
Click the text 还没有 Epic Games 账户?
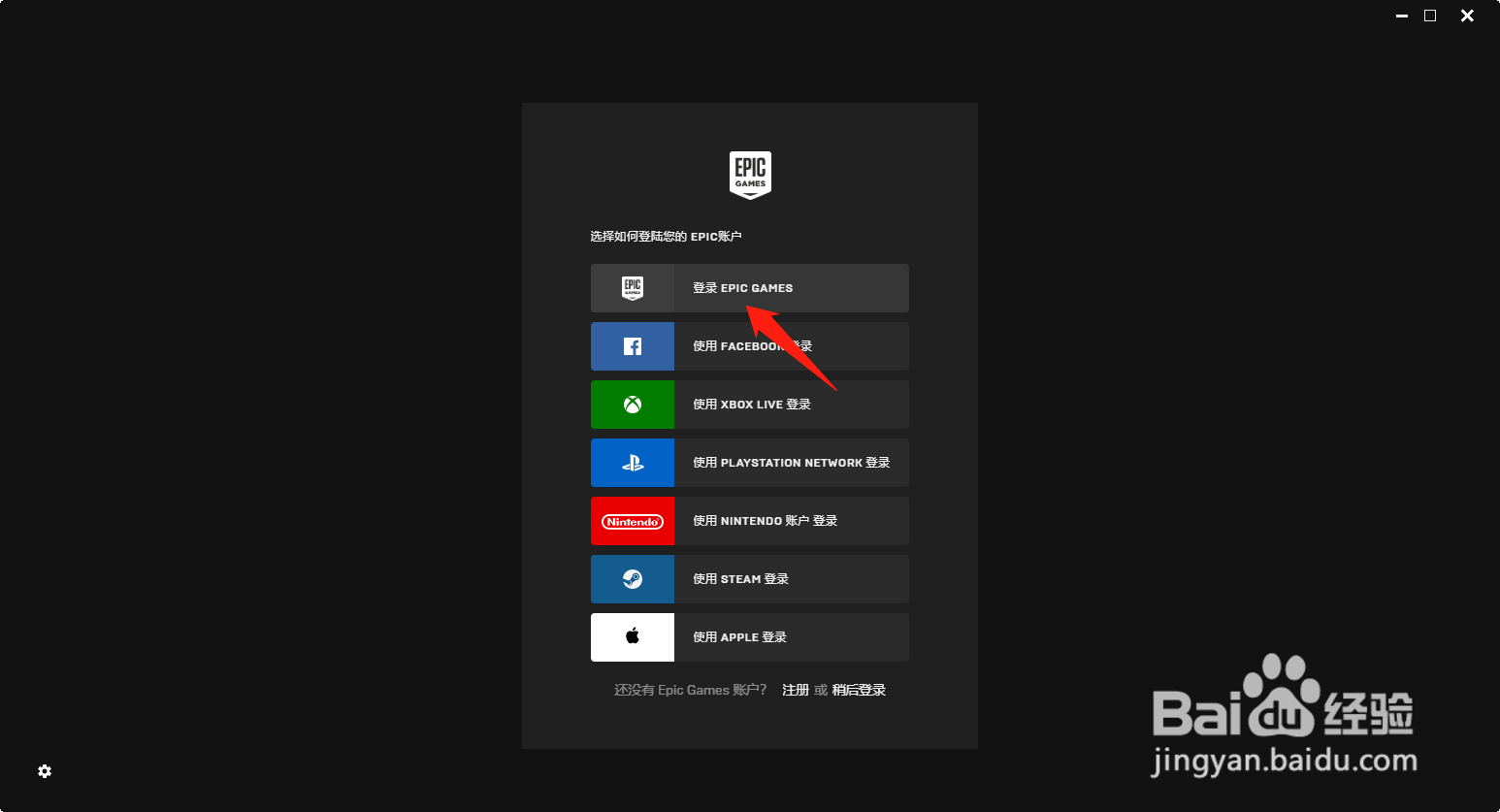[x=691, y=690]
